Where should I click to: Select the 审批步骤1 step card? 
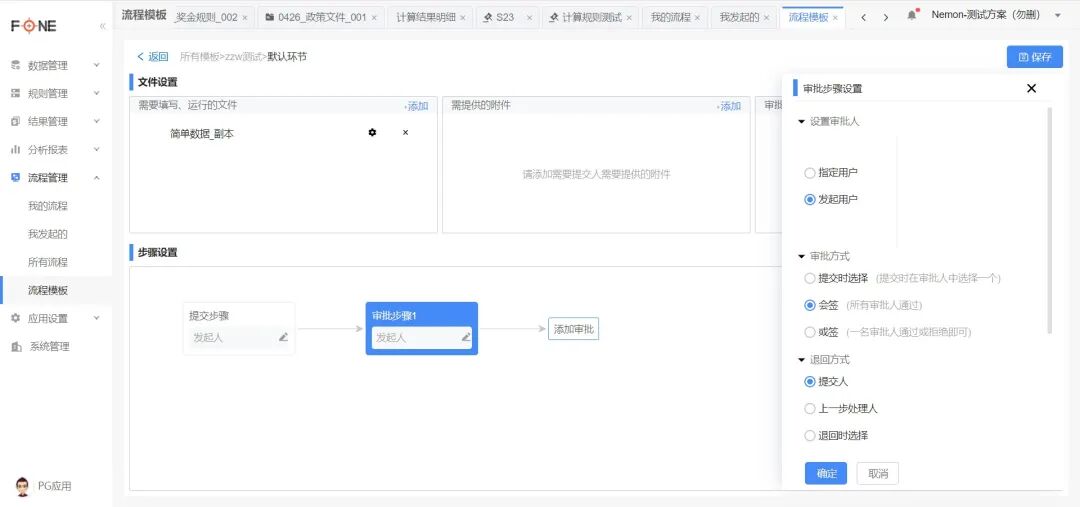coord(422,329)
